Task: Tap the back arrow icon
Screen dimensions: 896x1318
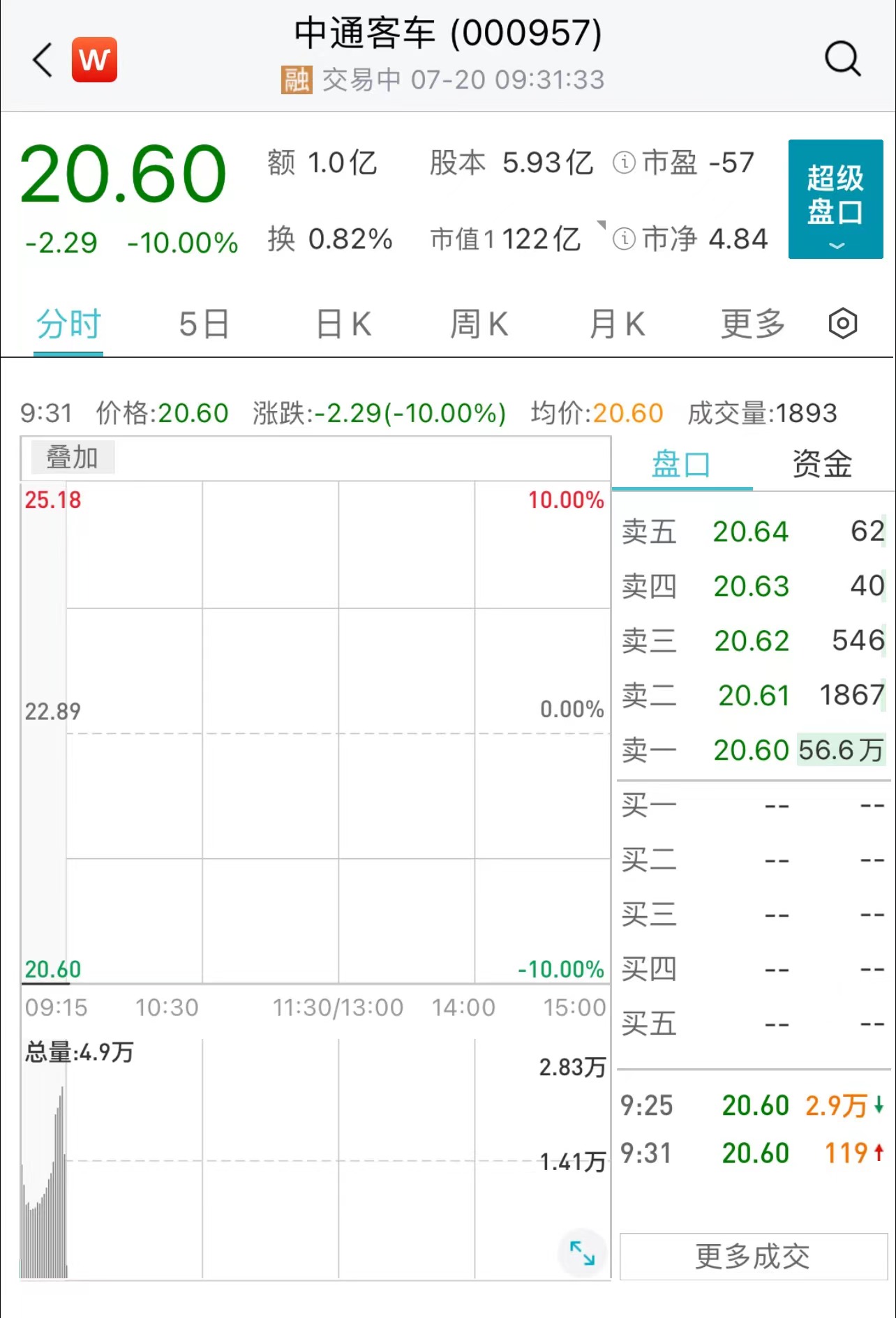Action: 43,59
